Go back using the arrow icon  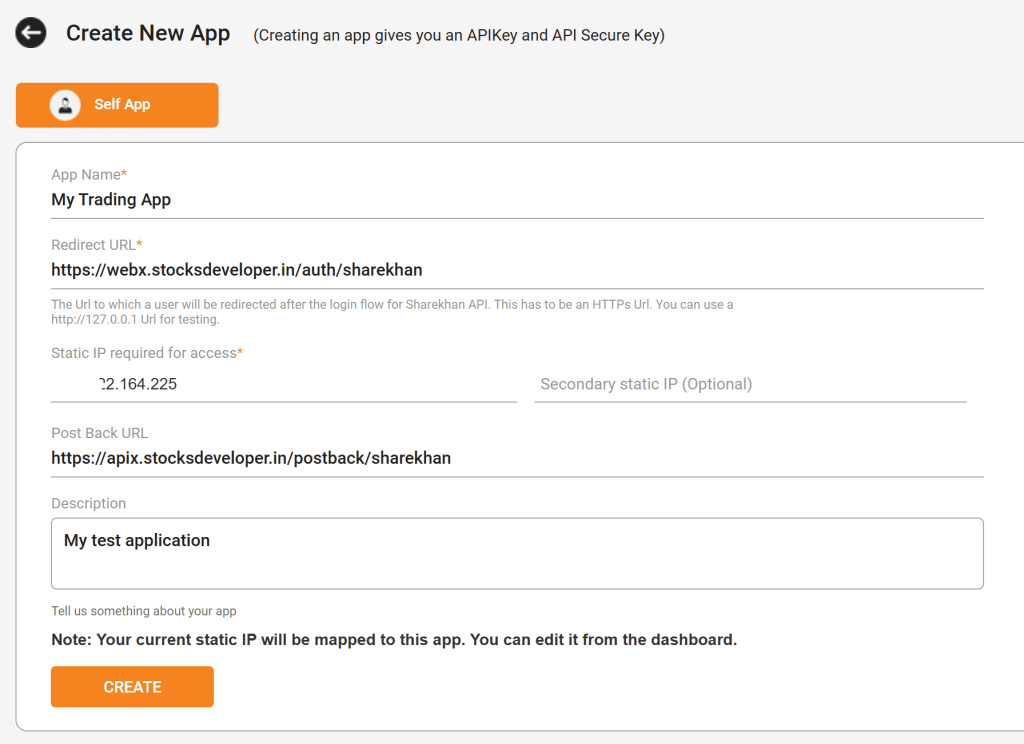coord(31,33)
